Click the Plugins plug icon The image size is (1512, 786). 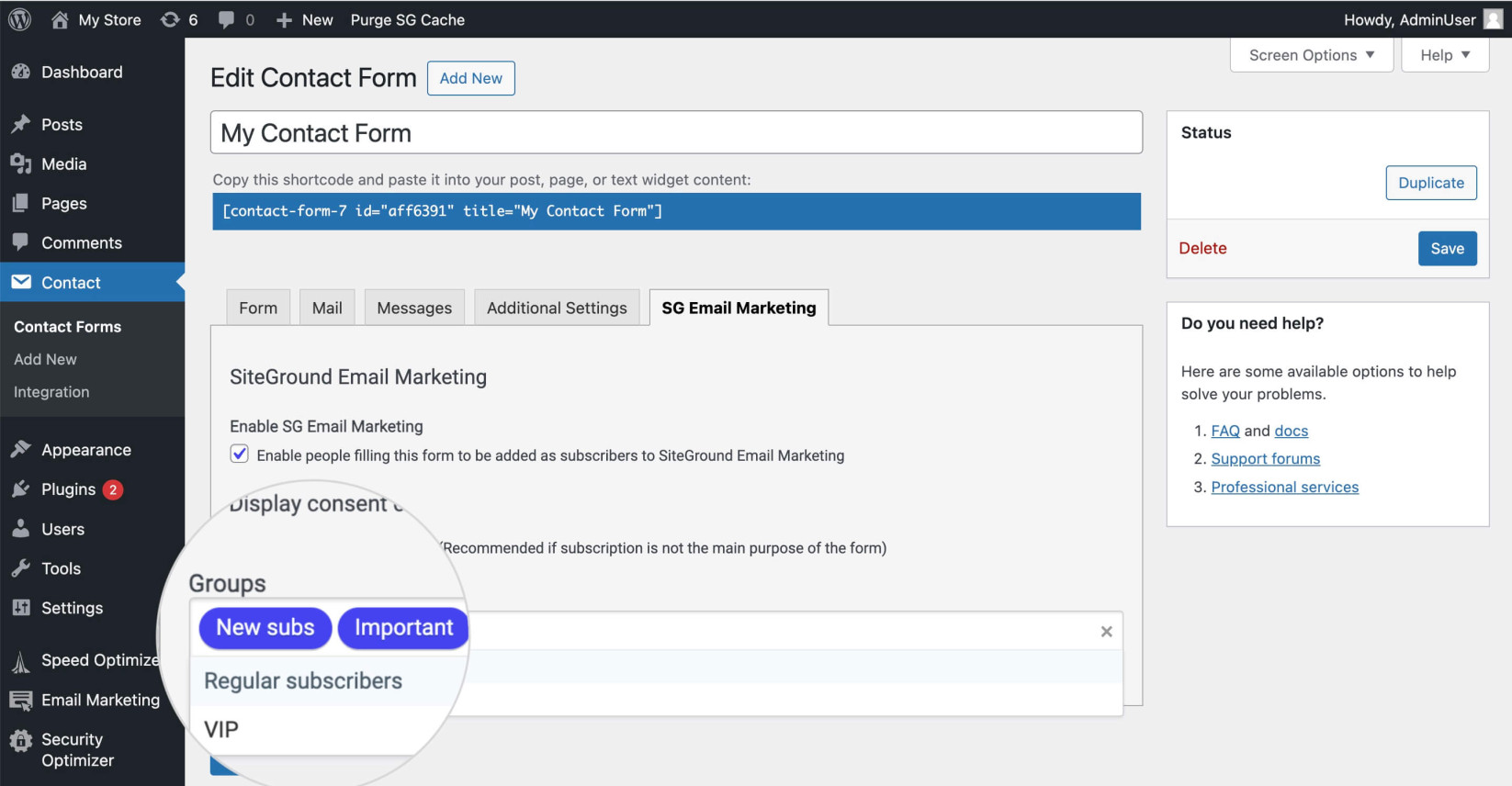tap(21, 488)
